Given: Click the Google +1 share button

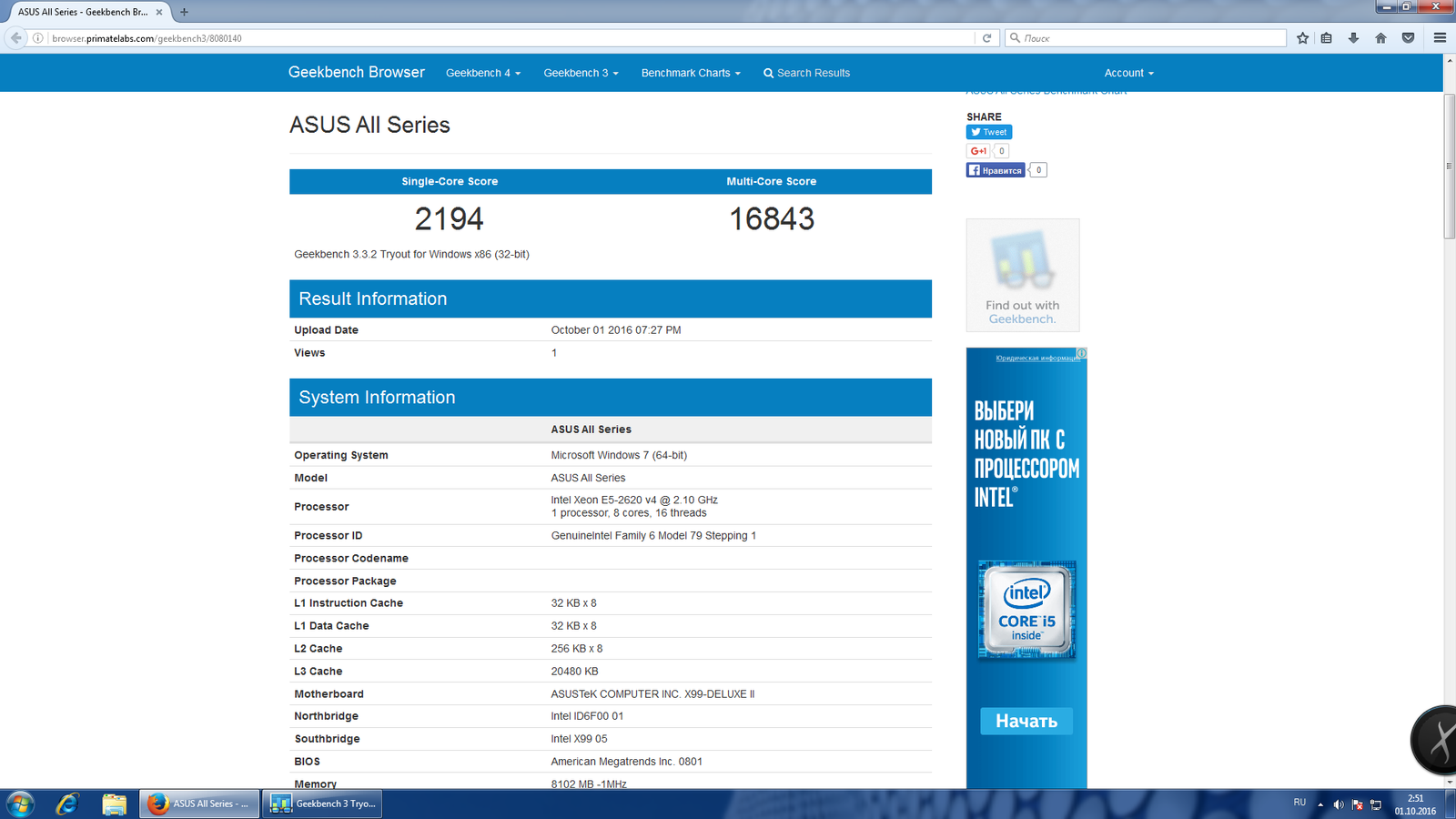Looking at the screenshot, I should tap(978, 151).
